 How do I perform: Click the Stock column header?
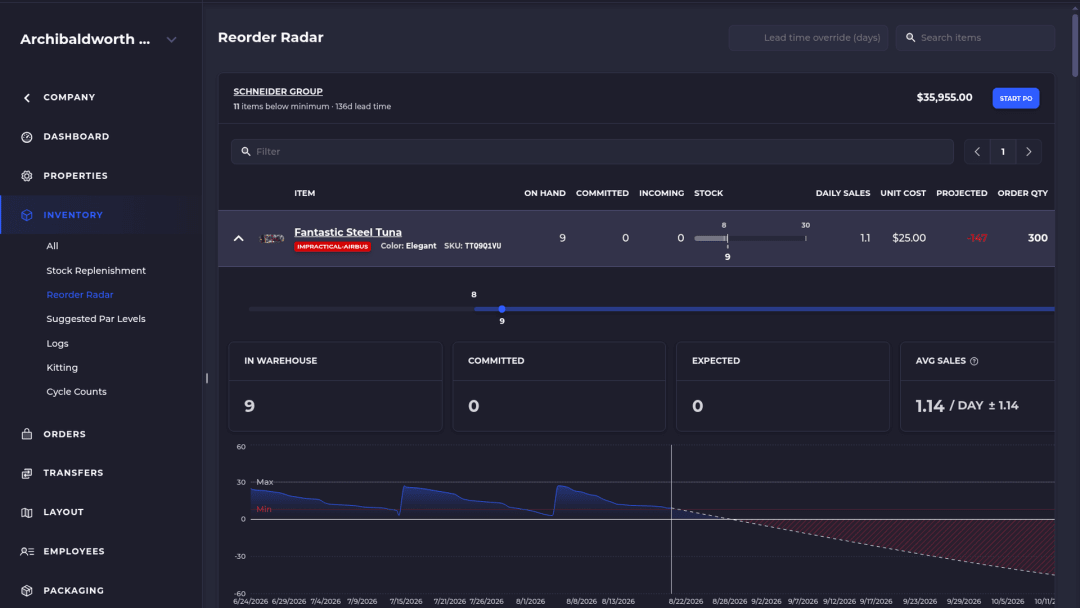[708, 193]
